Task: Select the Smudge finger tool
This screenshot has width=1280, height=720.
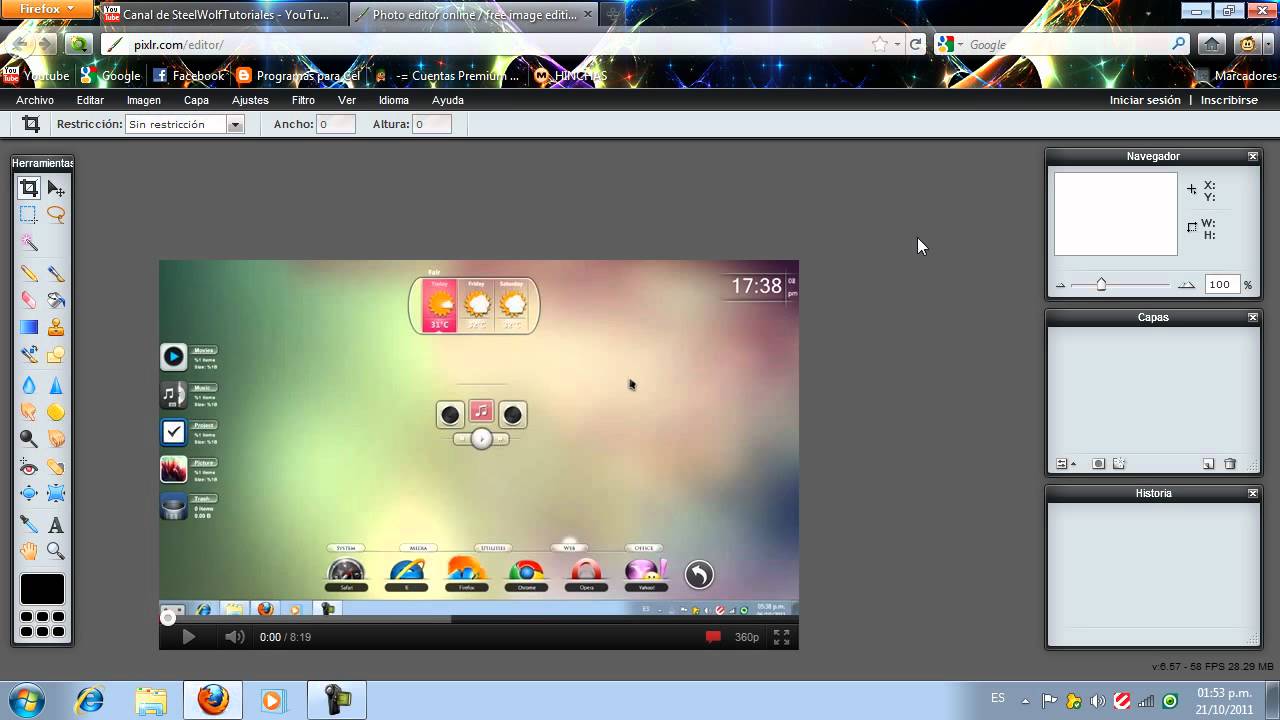Action: (x=29, y=412)
